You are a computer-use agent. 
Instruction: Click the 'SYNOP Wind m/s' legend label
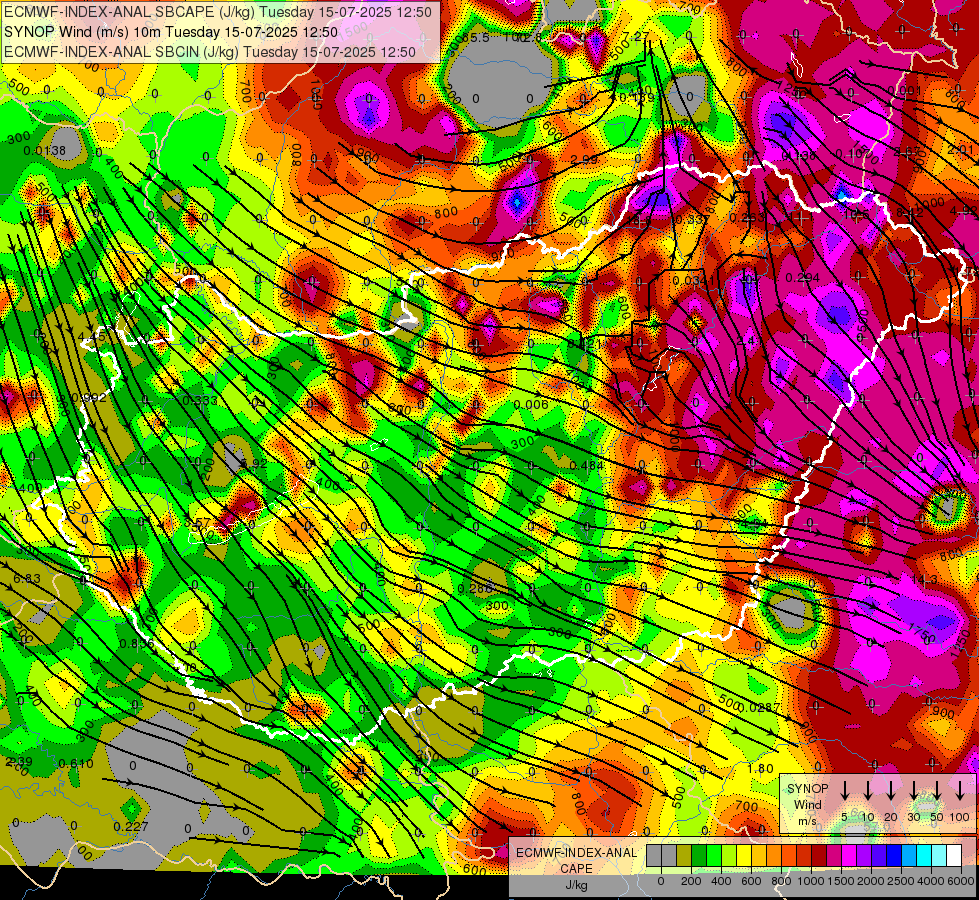[x=807, y=804]
